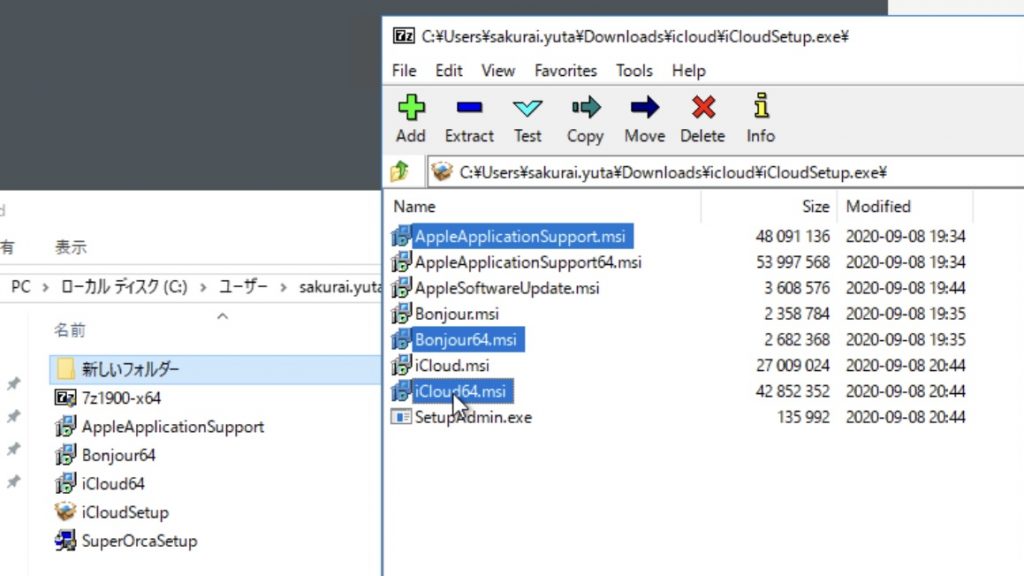This screenshot has width=1024, height=576.
Task: Click the AppleApplicationSupport64.msi file icon
Action: coord(401,262)
